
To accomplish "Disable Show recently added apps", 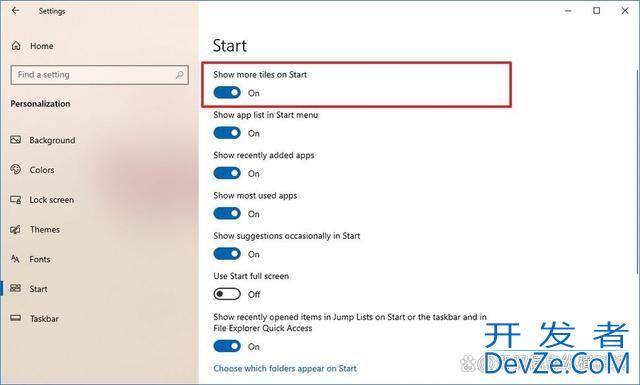I will point(227,174).
